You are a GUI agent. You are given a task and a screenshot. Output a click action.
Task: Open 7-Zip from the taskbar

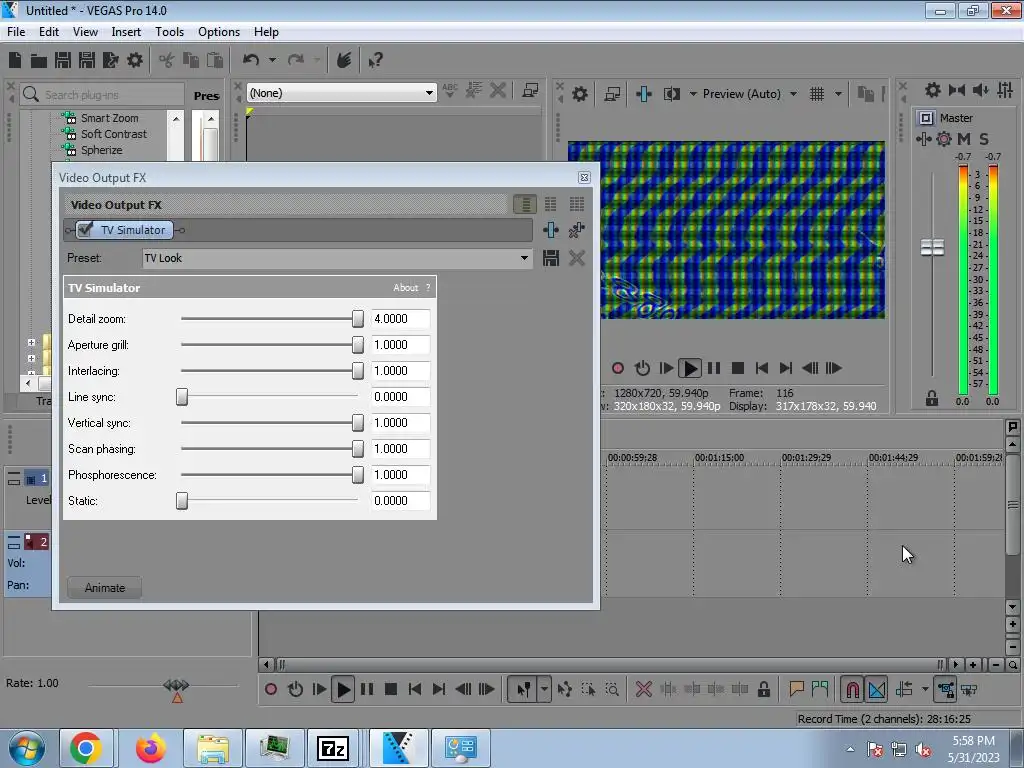[332, 748]
